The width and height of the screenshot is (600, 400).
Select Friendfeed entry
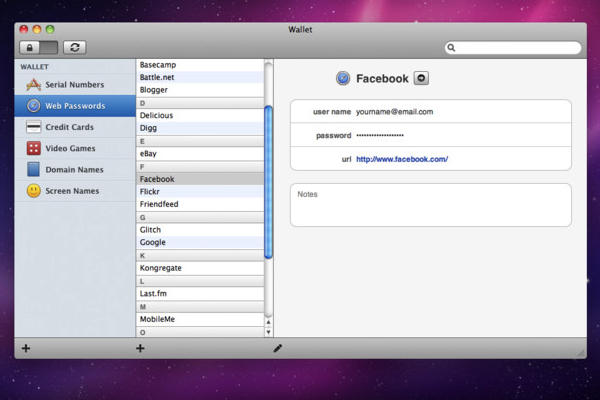200,204
